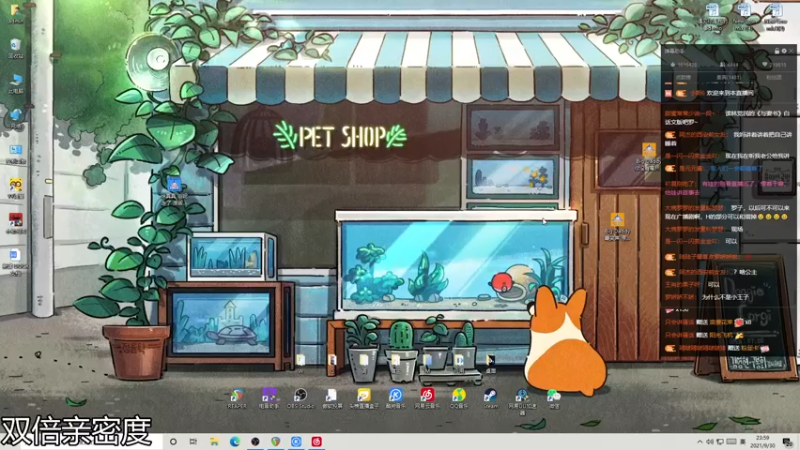Open the purple app shortcut next to REAPER
800x450 pixels.
(269, 398)
